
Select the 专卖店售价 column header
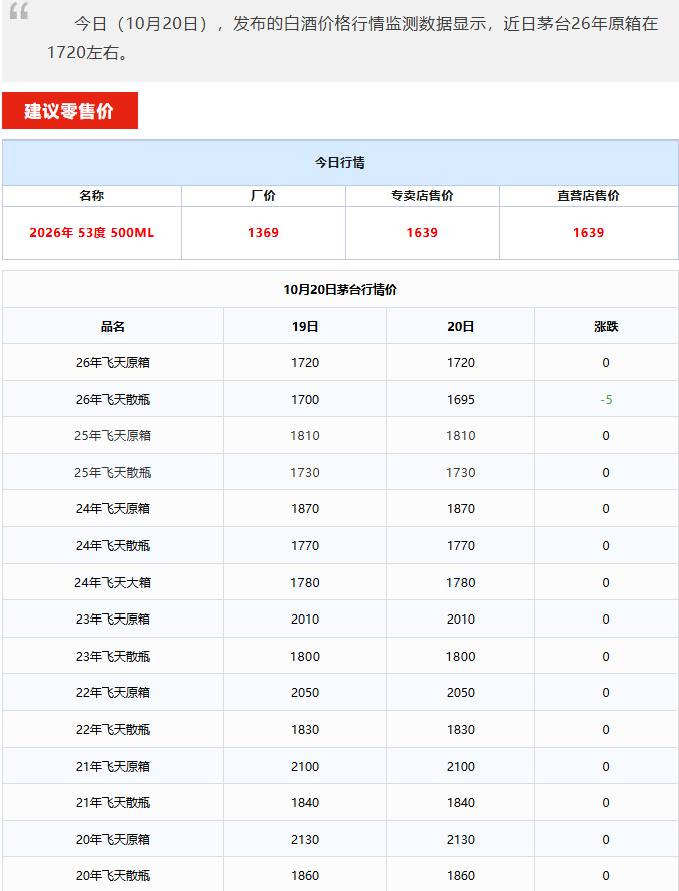click(x=422, y=196)
